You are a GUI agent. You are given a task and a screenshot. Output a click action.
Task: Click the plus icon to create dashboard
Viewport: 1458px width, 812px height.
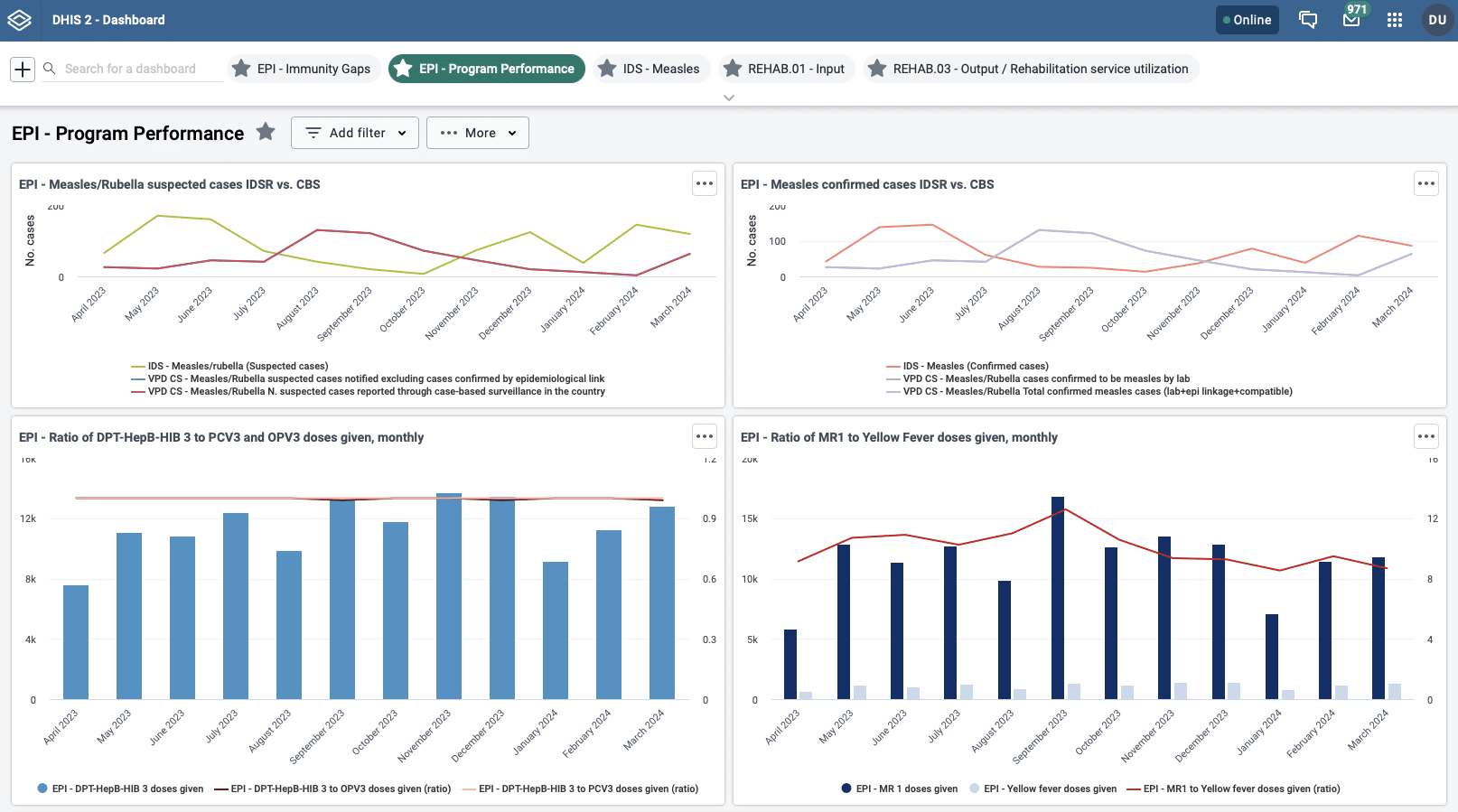[23, 69]
